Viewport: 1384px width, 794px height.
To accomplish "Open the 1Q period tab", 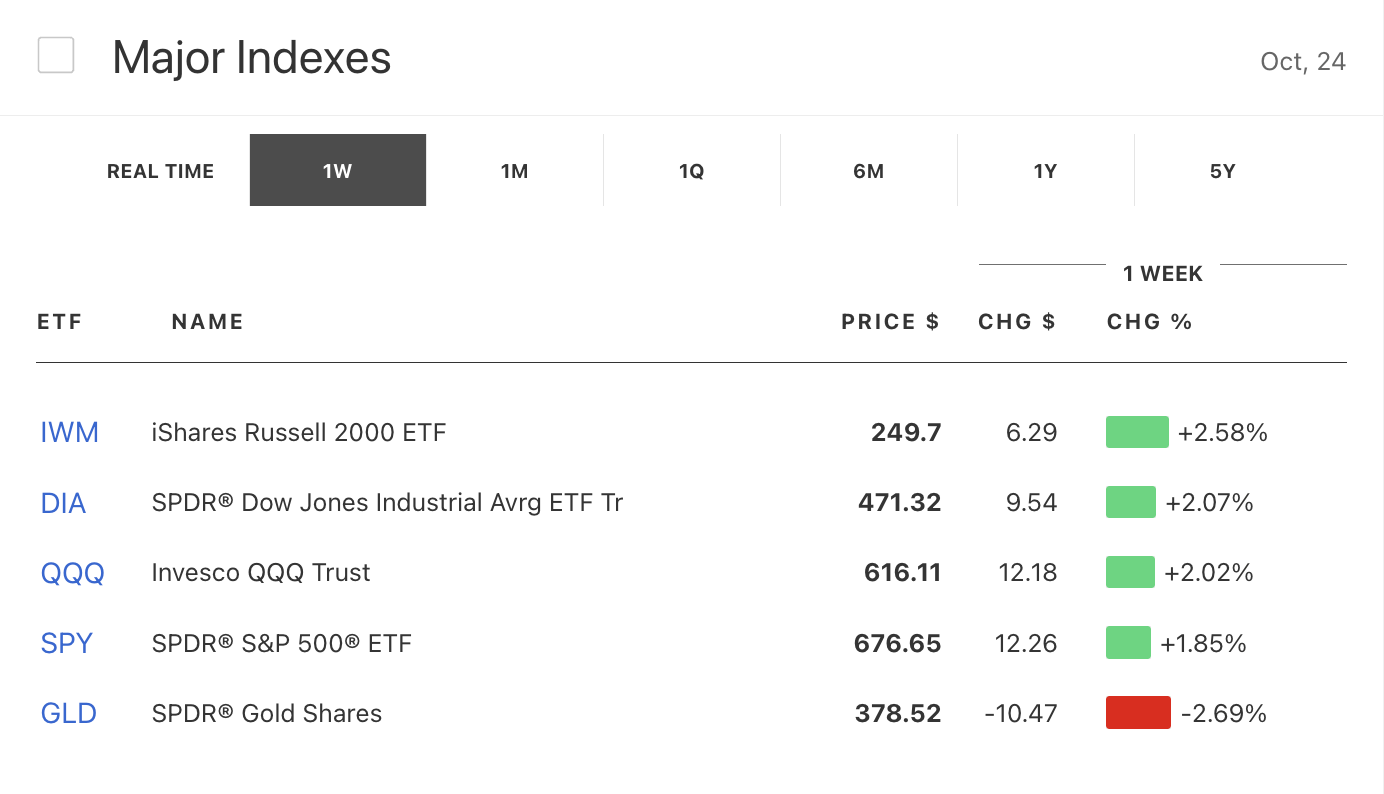I will point(692,171).
